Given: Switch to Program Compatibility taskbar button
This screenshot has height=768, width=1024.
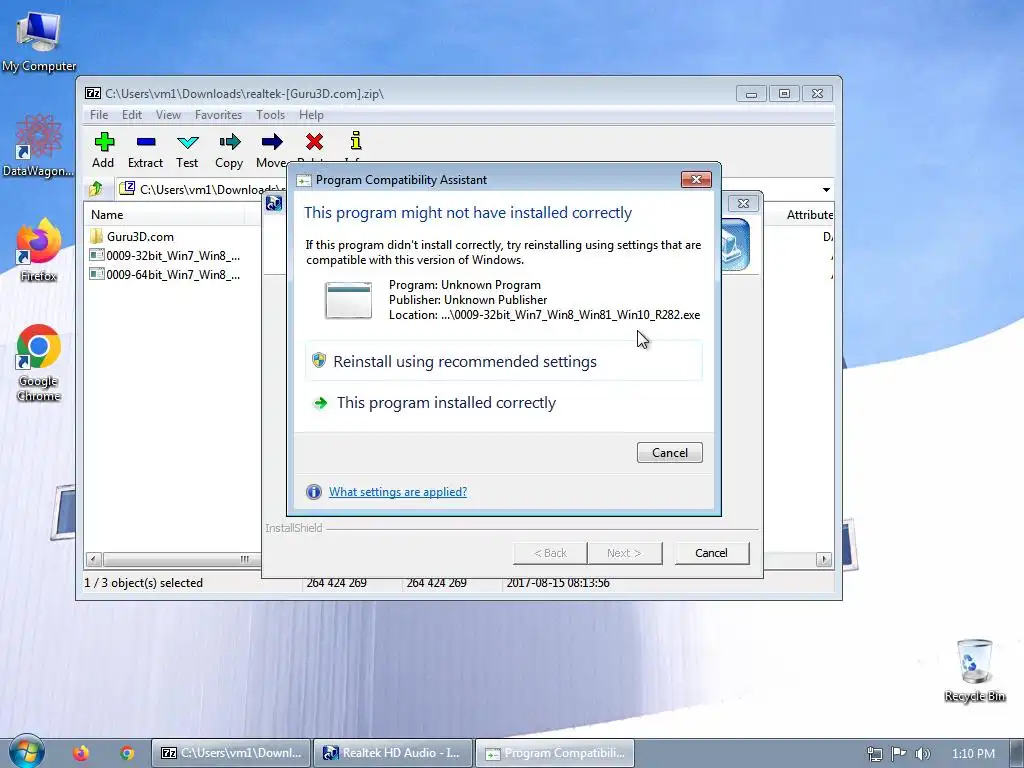Looking at the screenshot, I should click(554, 753).
